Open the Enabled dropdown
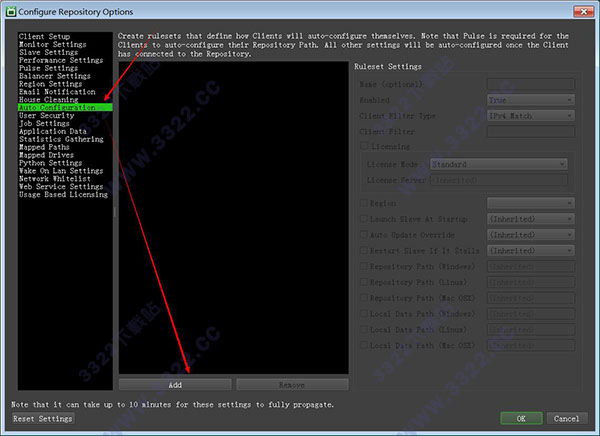This screenshot has width=600, height=436. point(530,100)
